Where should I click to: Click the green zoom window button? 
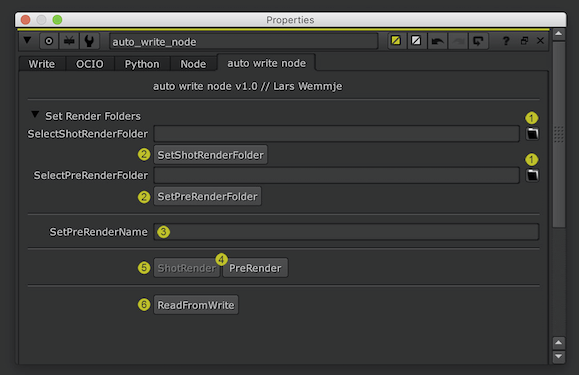click(57, 20)
